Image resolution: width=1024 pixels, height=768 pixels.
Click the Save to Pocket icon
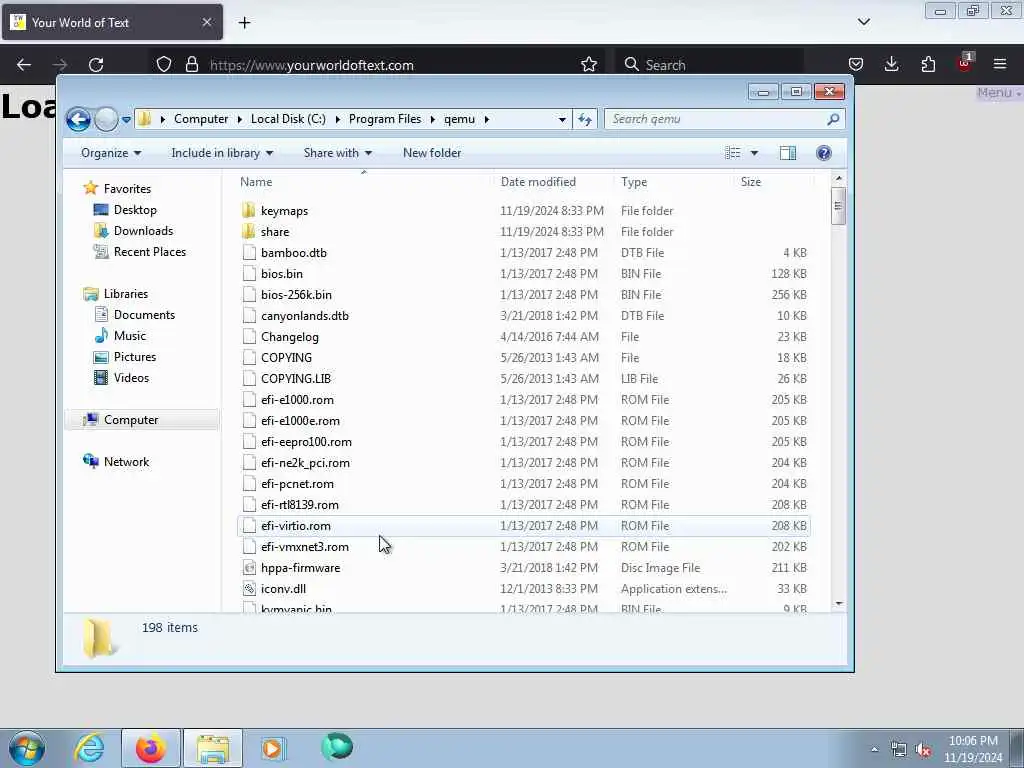tap(856, 64)
